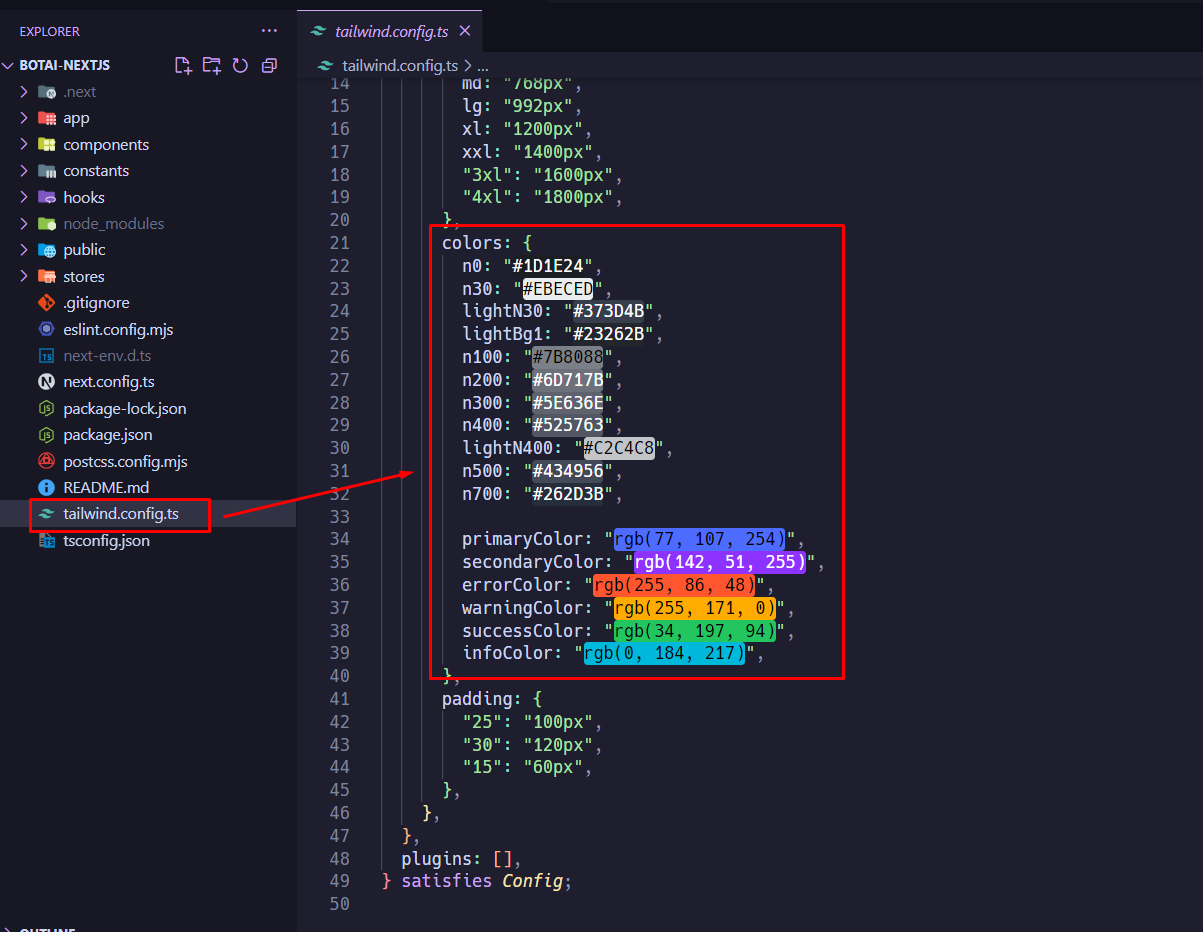Open next.config.ts file
The image size is (1203, 932).
click(108, 382)
